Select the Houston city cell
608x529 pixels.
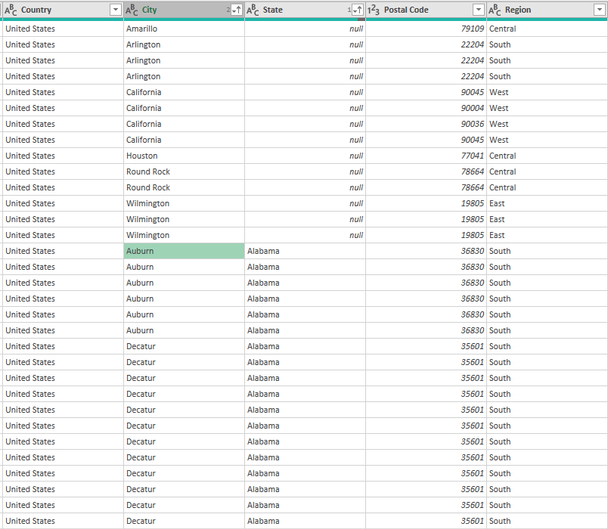[184, 156]
